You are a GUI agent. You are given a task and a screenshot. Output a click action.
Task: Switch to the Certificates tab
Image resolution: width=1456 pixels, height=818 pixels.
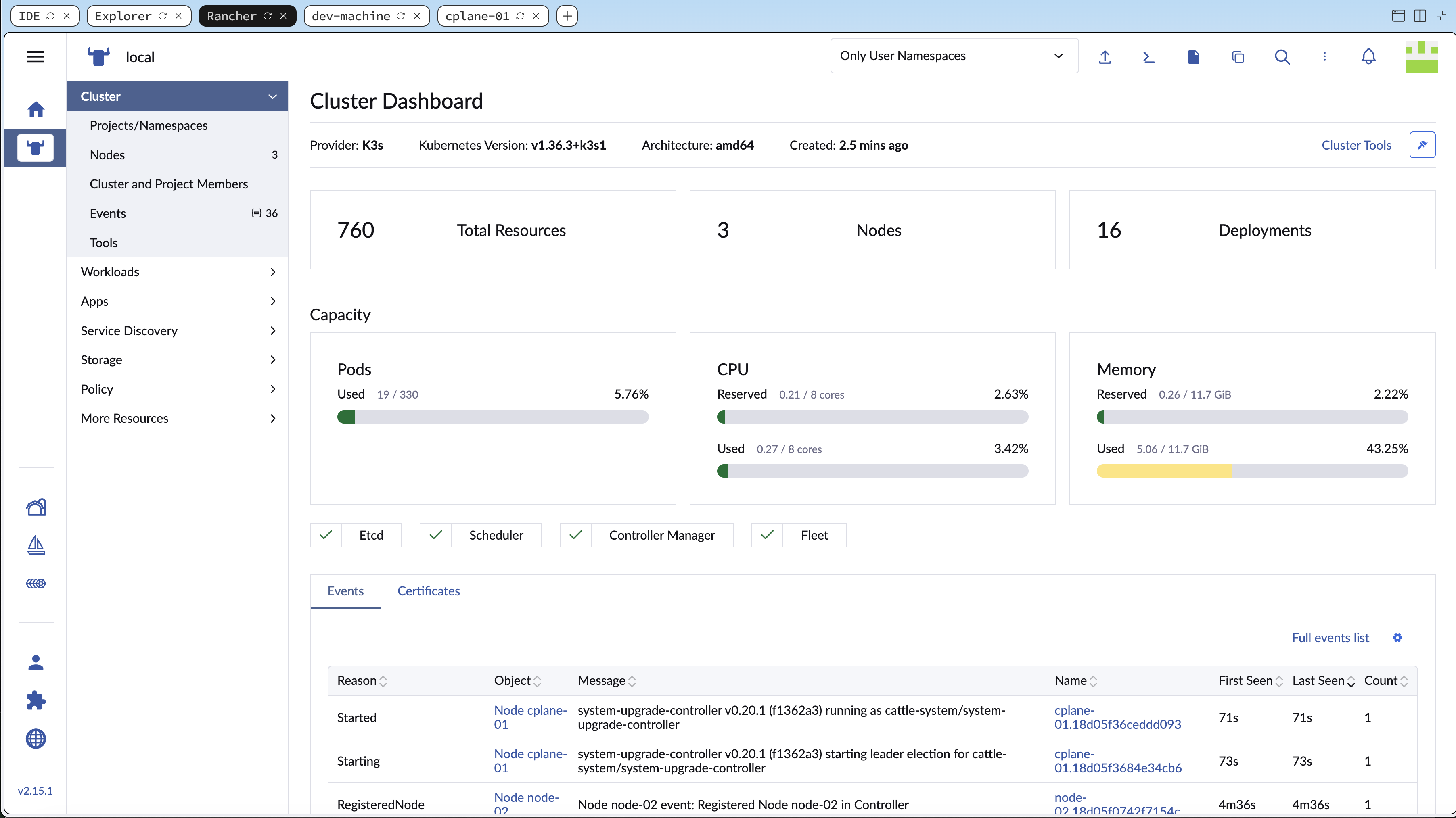tap(429, 591)
